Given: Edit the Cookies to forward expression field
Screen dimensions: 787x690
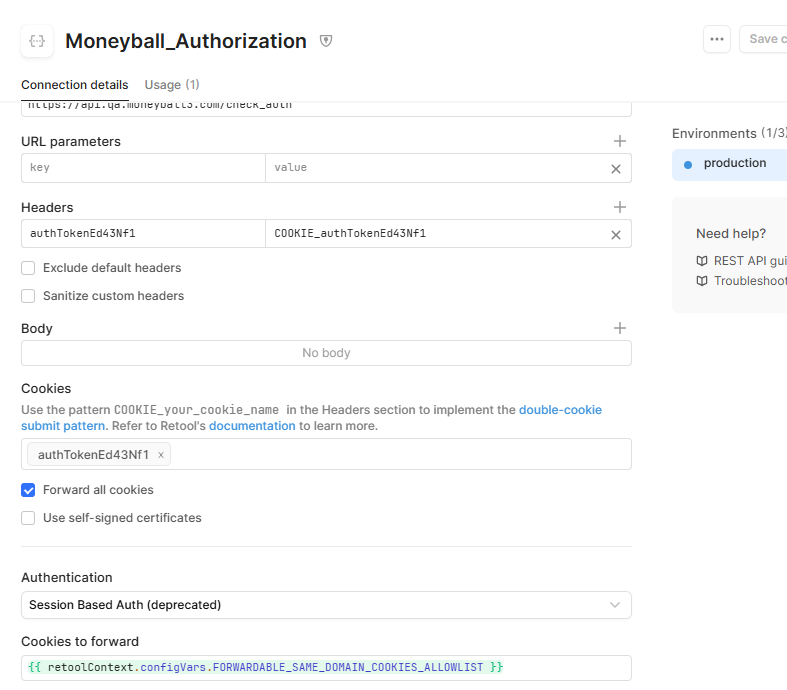Looking at the screenshot, I should click(x=326, y=667).
